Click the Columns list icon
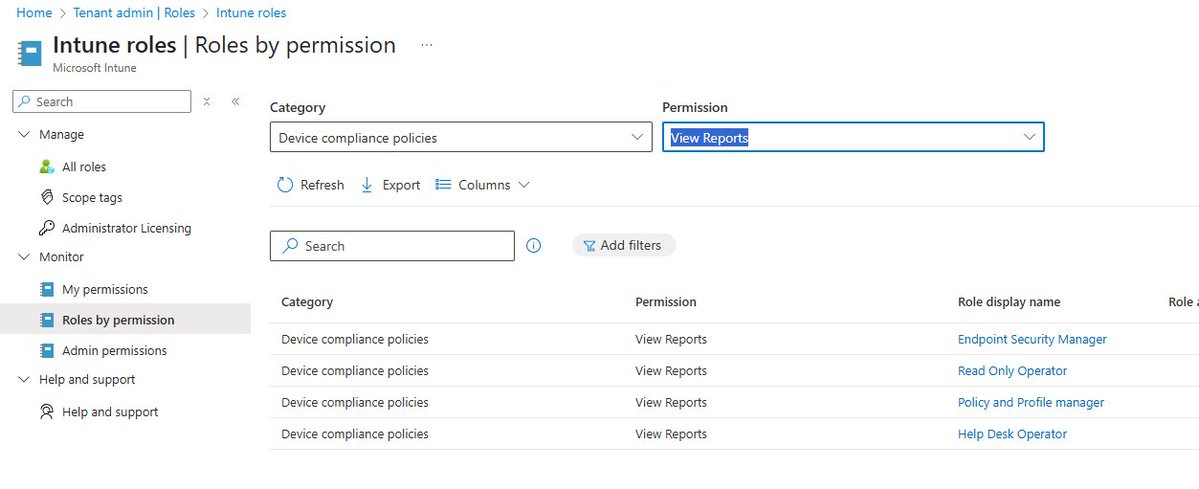 click(x=443, y=184)
